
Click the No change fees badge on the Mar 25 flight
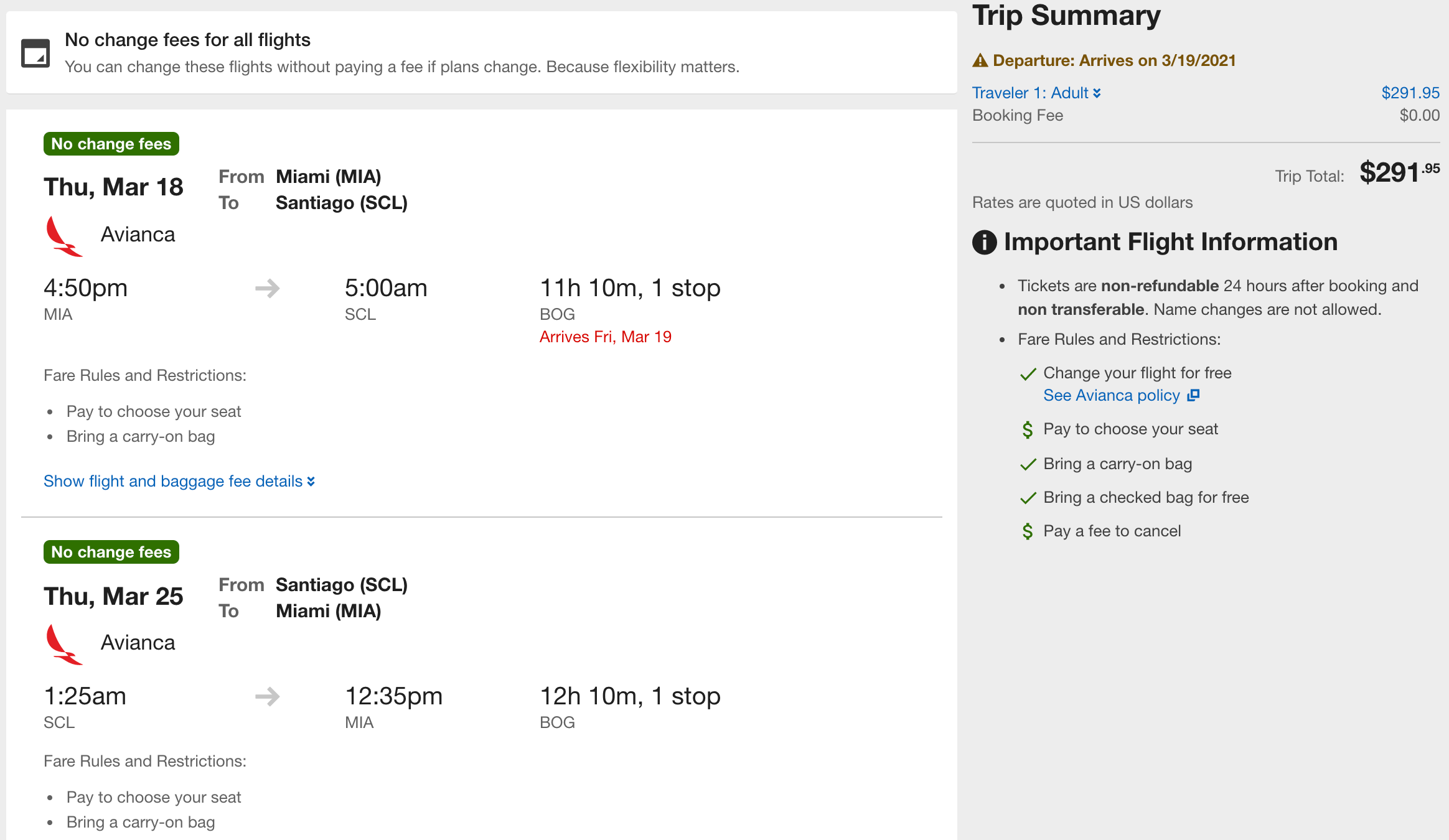[111, 552]
